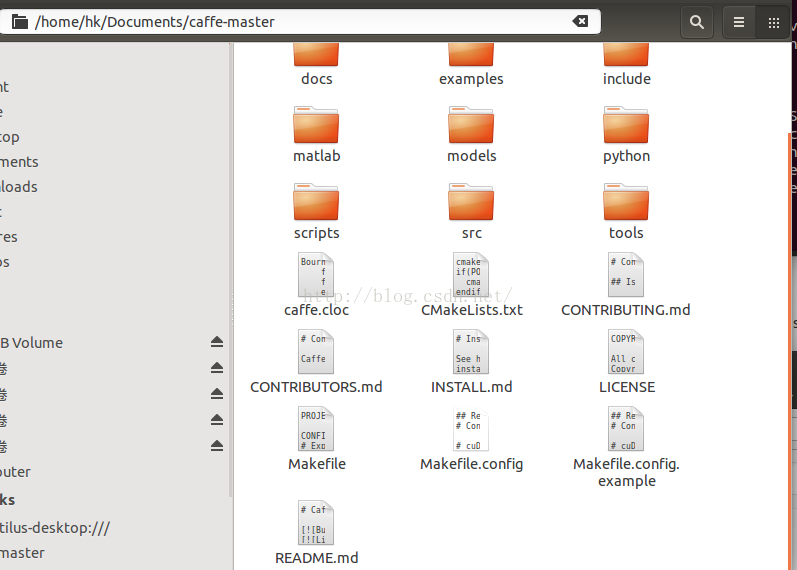
Task: Select the CMakeLists.txt file icon
Action: pyautogui.click(x=471, y=275)
